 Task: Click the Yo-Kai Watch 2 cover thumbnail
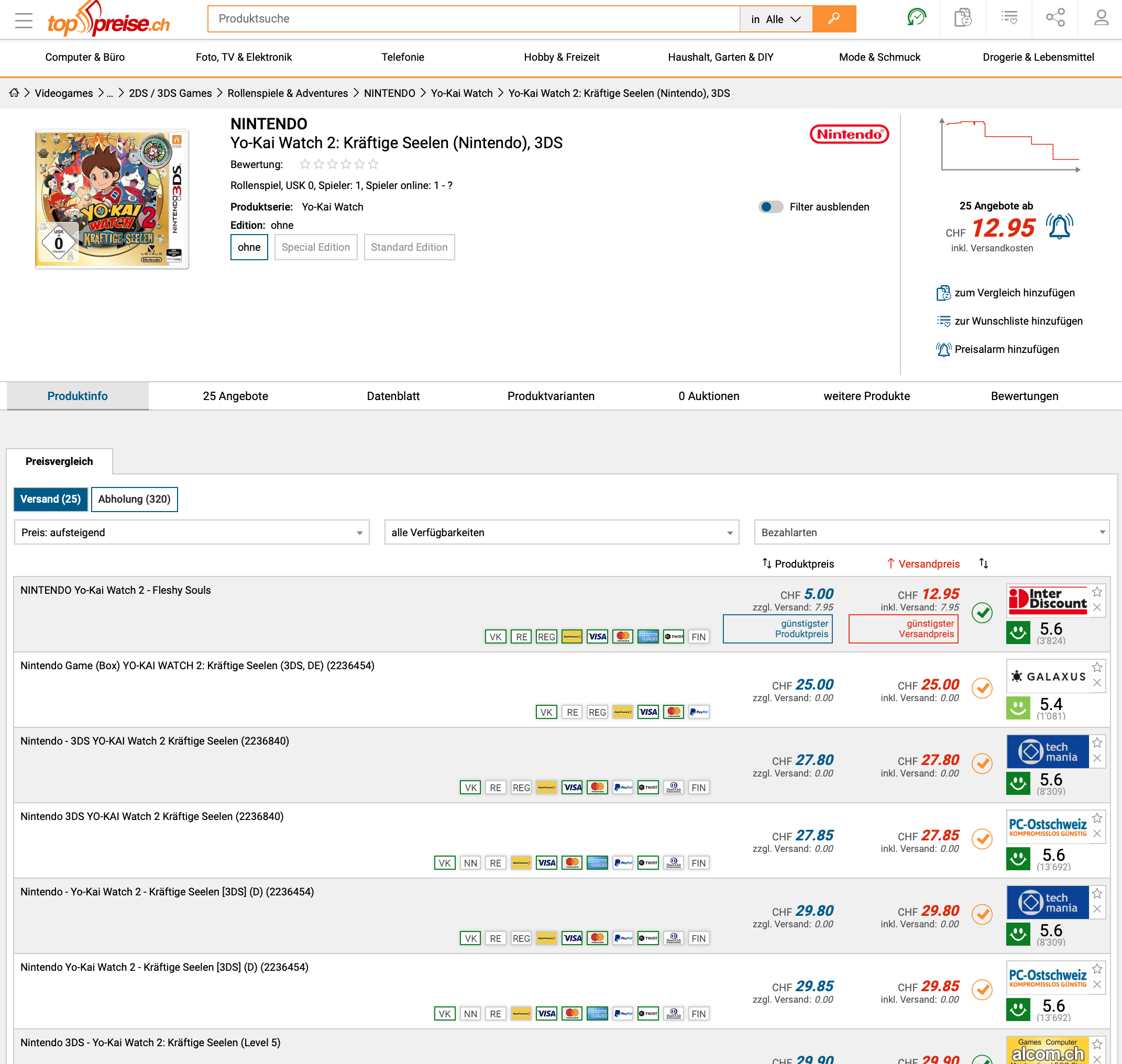pyautogui.click(x=111, y=199)
